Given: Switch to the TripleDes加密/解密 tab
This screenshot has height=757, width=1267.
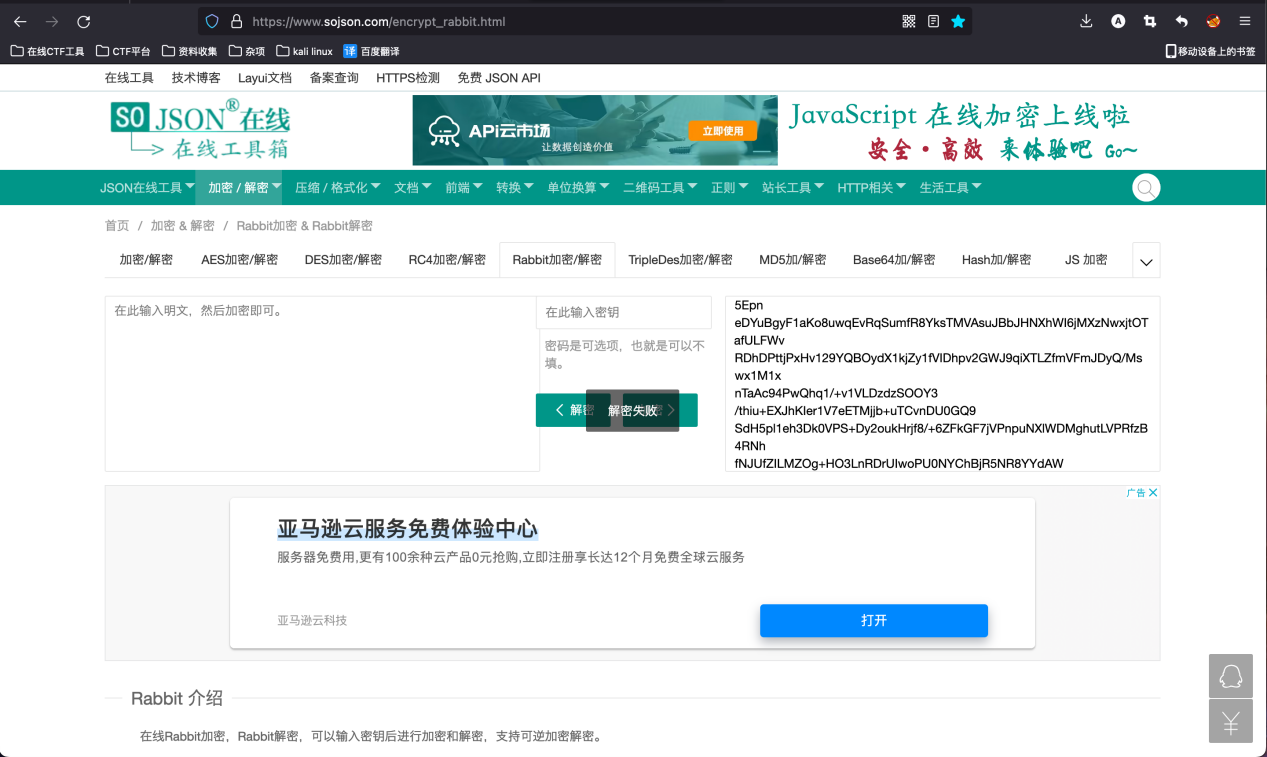Looking at the screenshot, I should [680, 260].
